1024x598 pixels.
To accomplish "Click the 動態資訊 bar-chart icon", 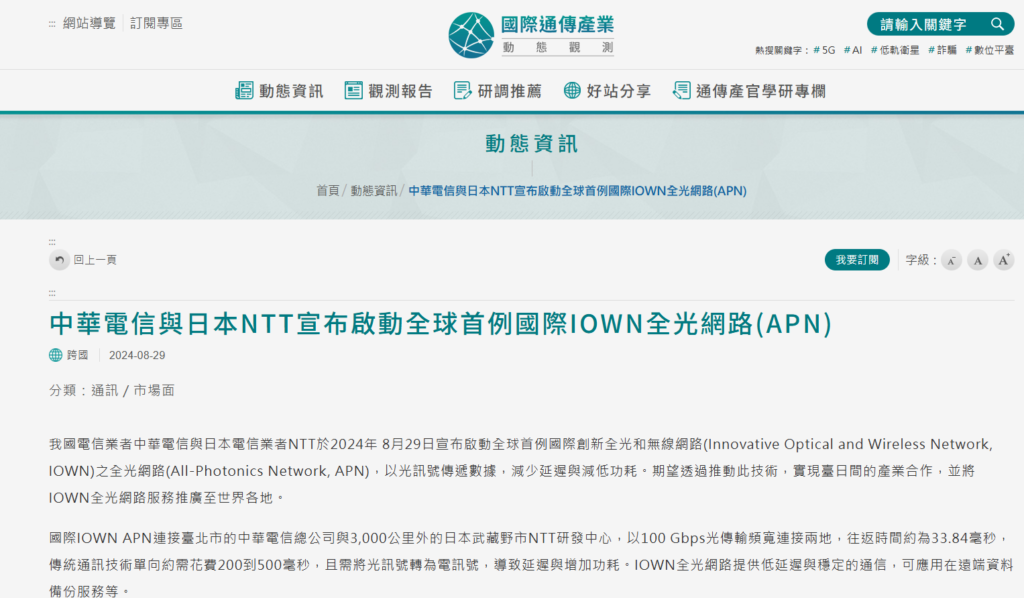I will tap(243, 90).
